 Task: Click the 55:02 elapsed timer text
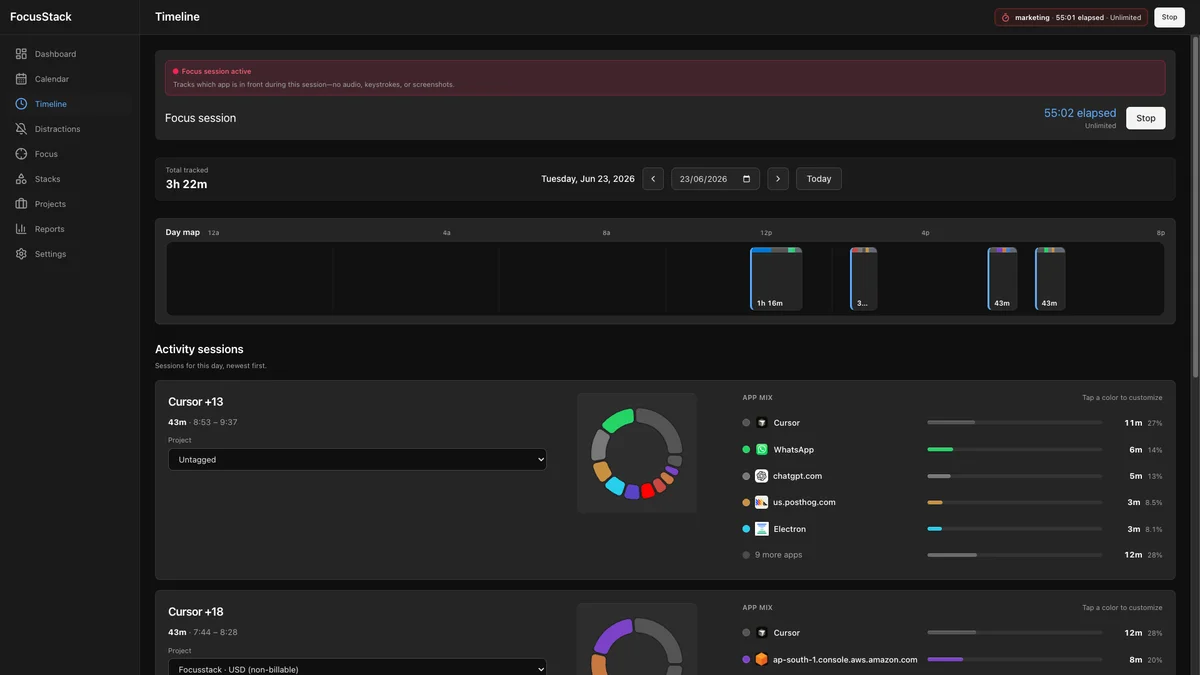1080,113
